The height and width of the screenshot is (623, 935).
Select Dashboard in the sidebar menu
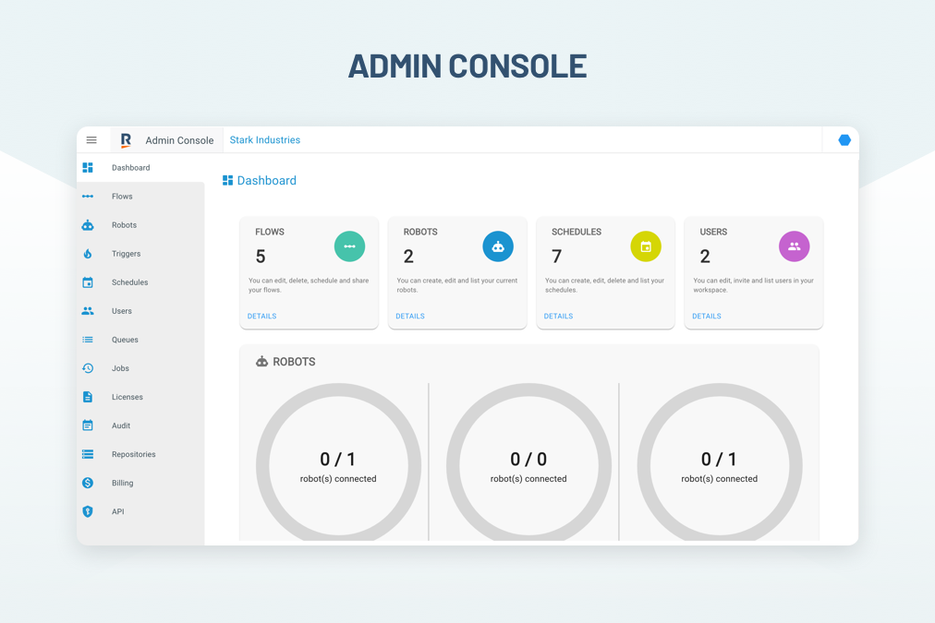pos(90,167)
